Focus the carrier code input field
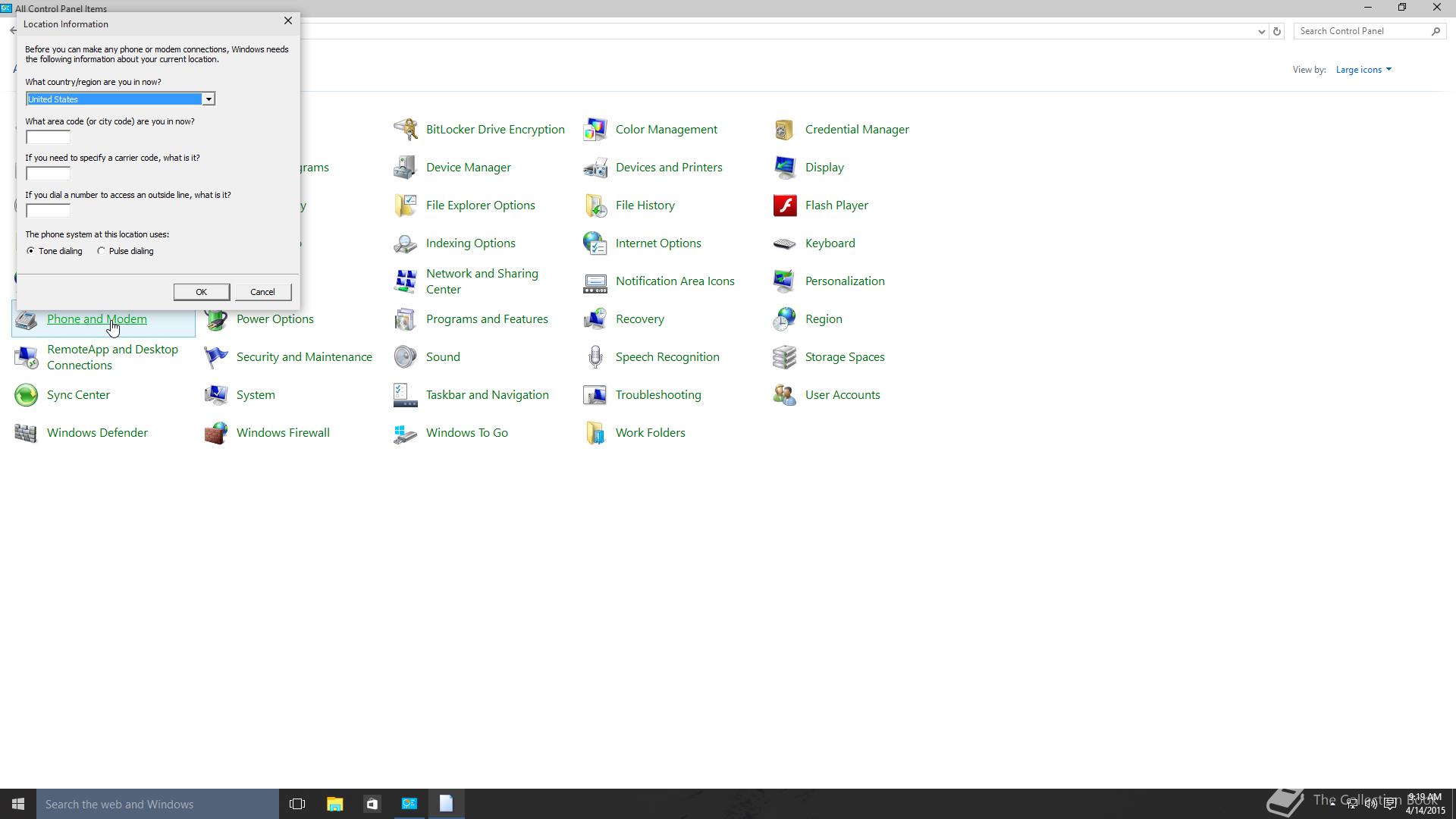 click(x=48, y=174)
